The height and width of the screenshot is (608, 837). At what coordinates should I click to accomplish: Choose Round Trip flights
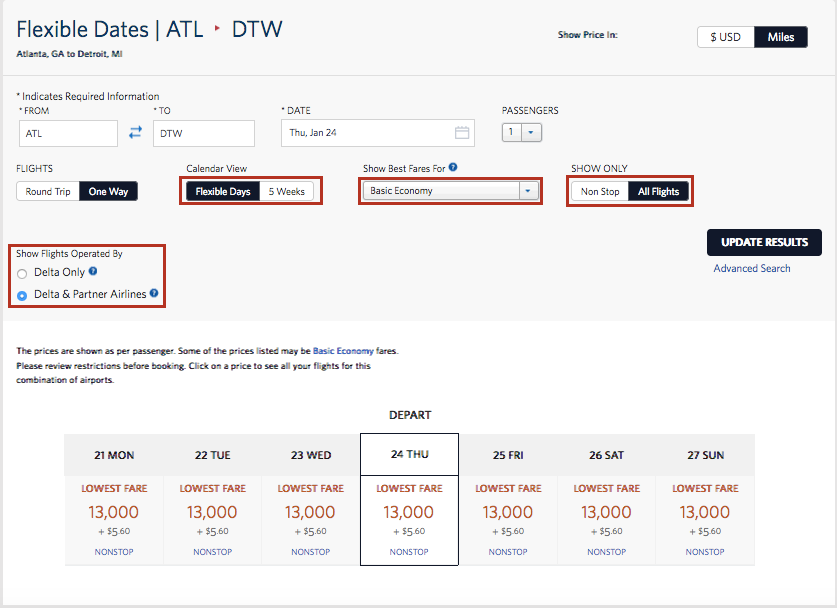[x=48, y=191]
